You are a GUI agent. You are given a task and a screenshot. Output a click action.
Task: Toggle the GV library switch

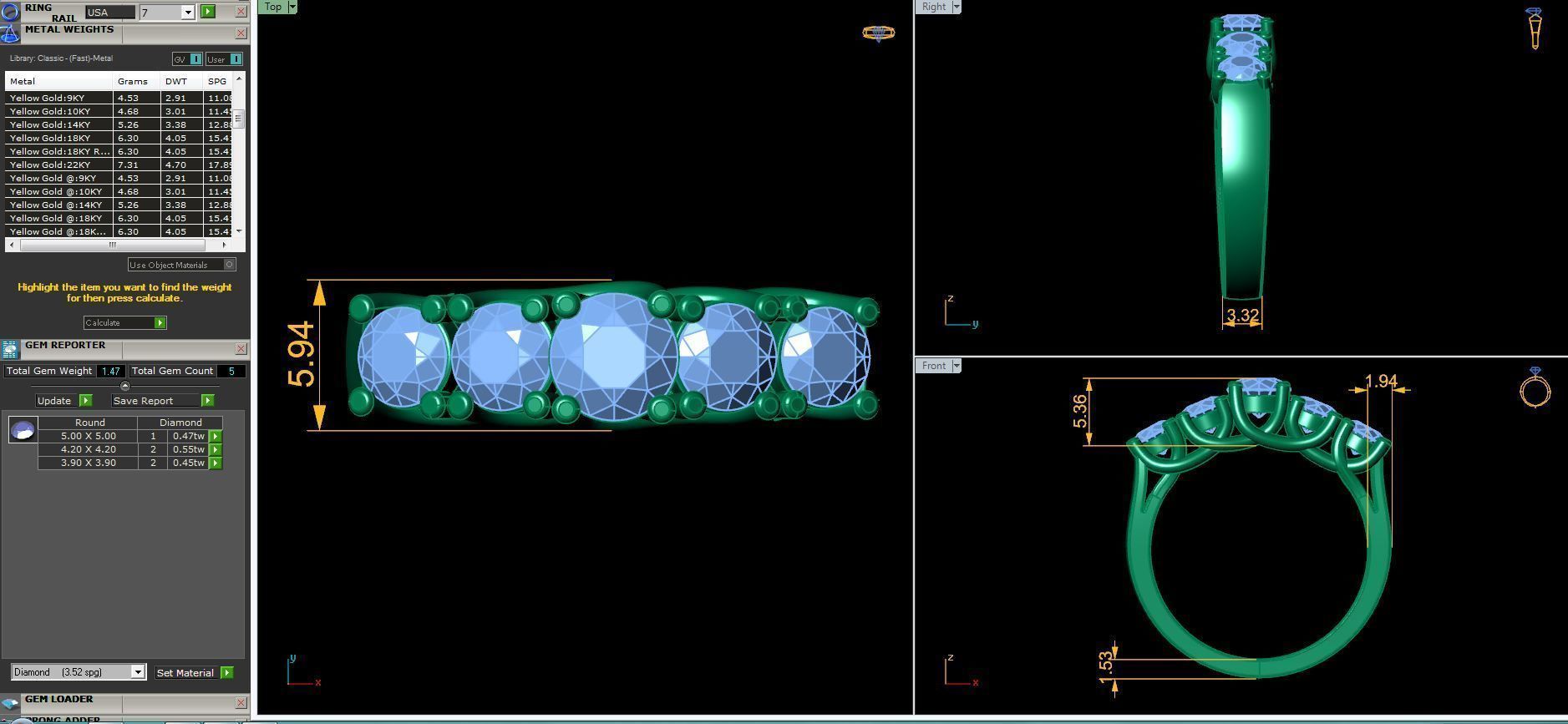[187, 59]
